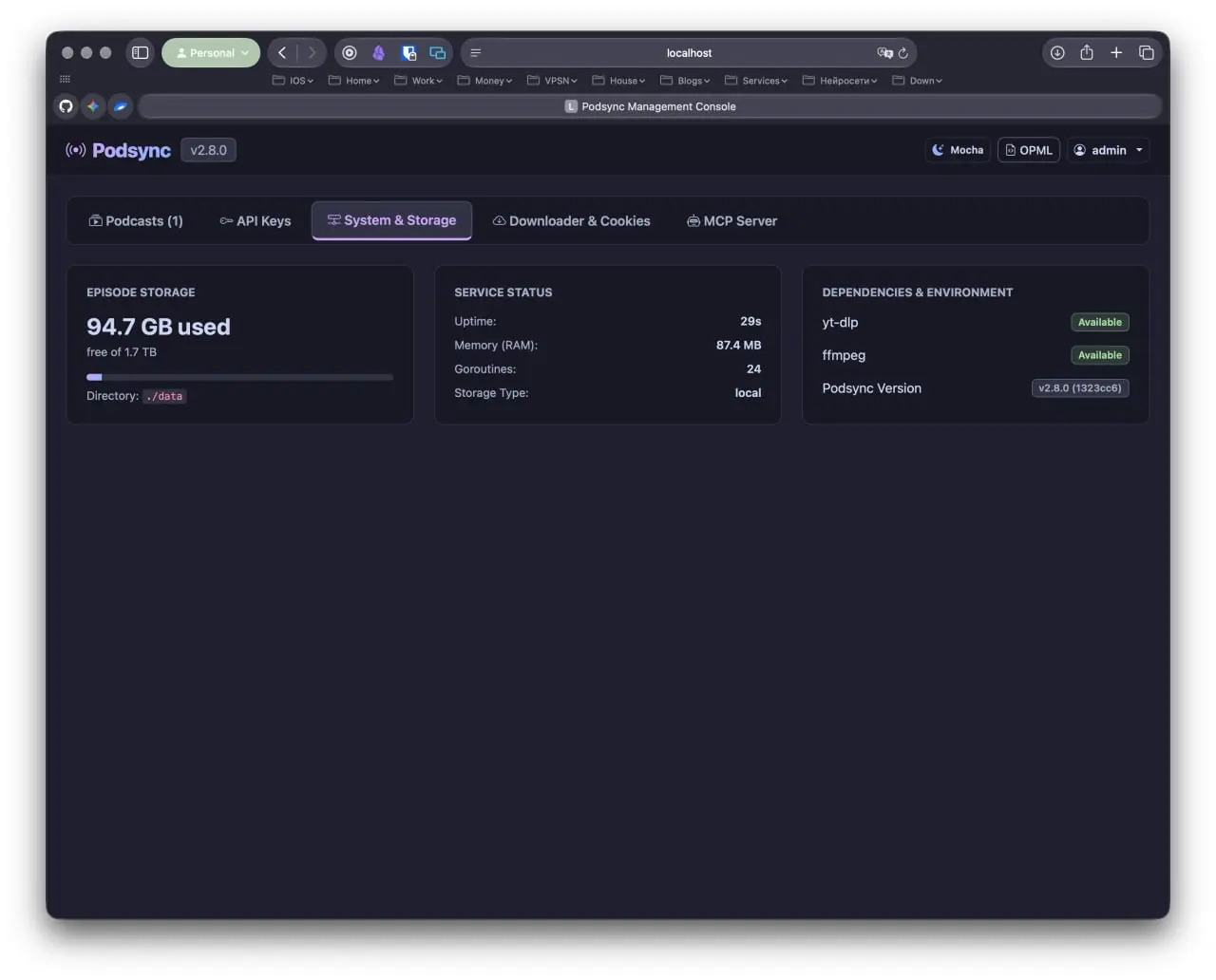Screen dimensions: 1216x980
Task: Click the Podsync logo
Action: 118,150
